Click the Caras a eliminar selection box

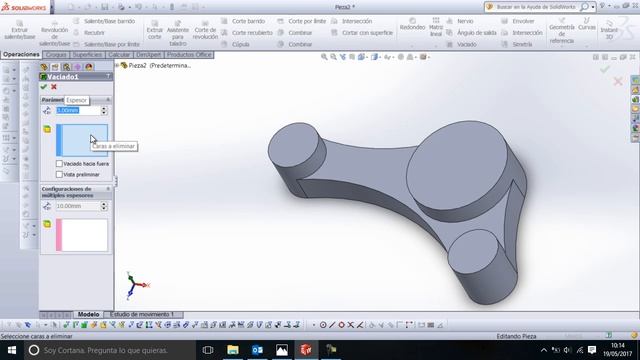82,140
